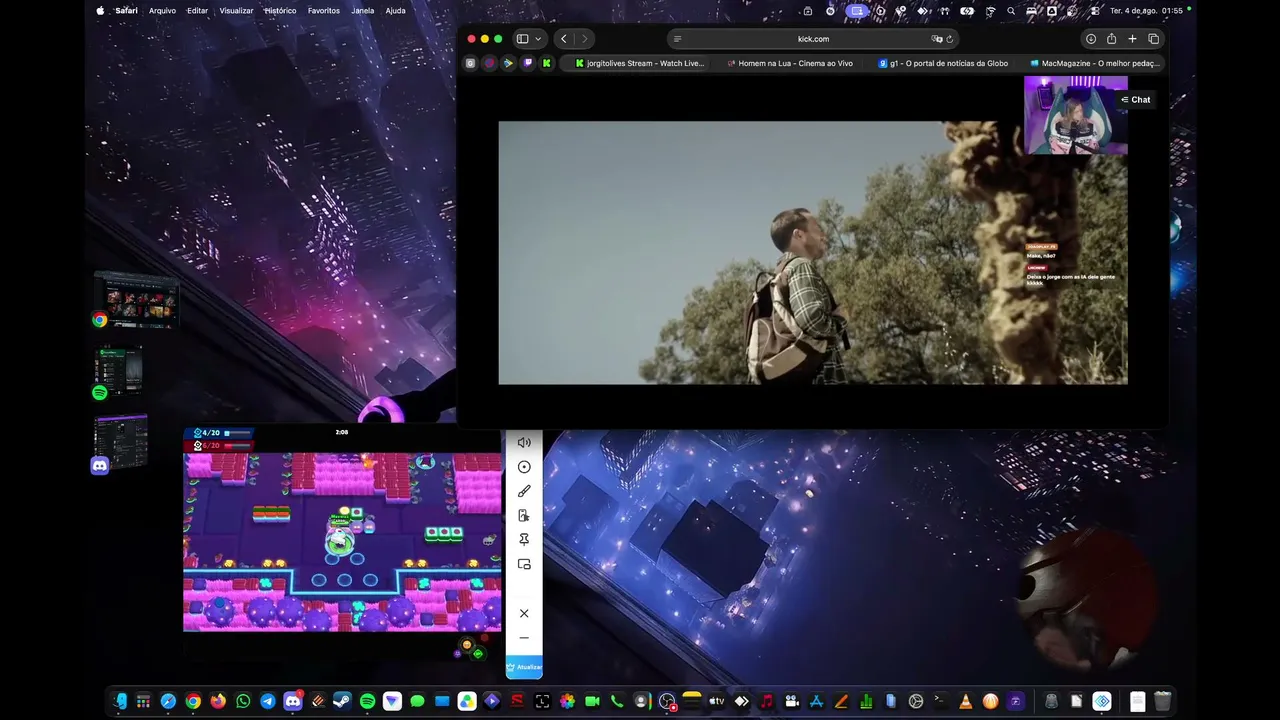The image size is (1280, 720).
Task: Minimize the mirroring window with dash icon
Action: click(524, 638)
